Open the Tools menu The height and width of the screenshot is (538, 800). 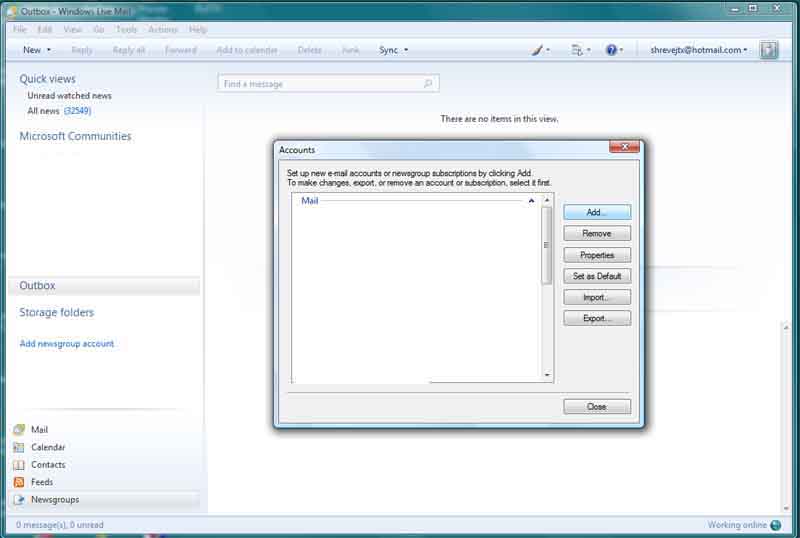[127, 29]
